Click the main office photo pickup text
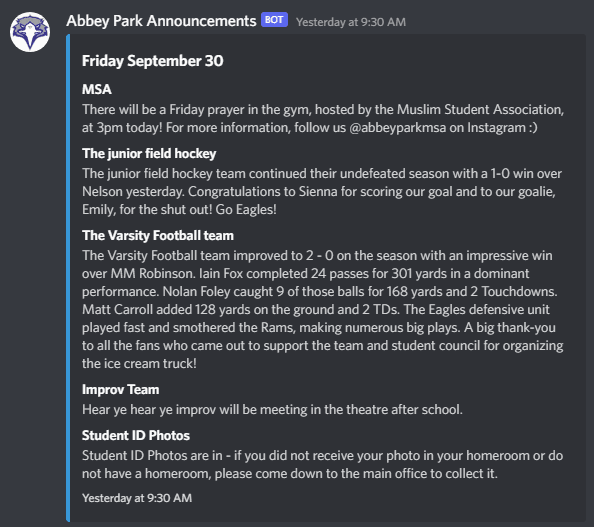Viewport: 594px width, 527px height. (x=322, y=464)
